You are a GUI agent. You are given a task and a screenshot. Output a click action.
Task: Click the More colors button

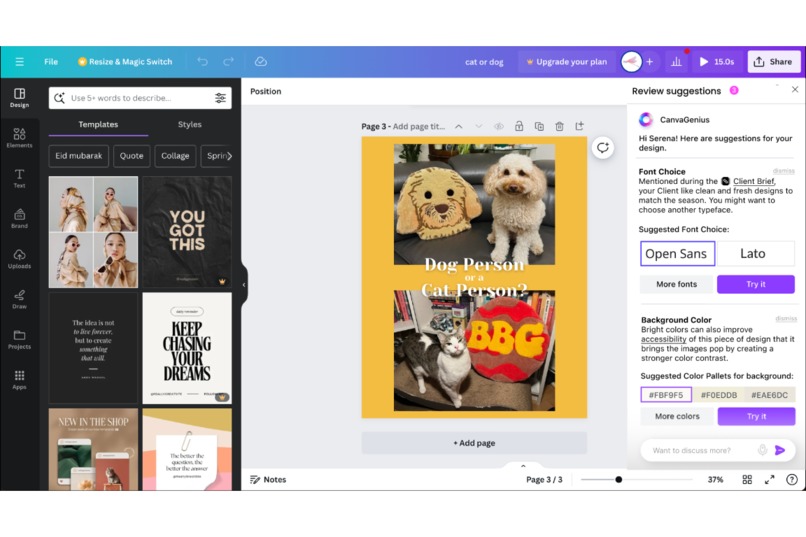coord(677,416)
